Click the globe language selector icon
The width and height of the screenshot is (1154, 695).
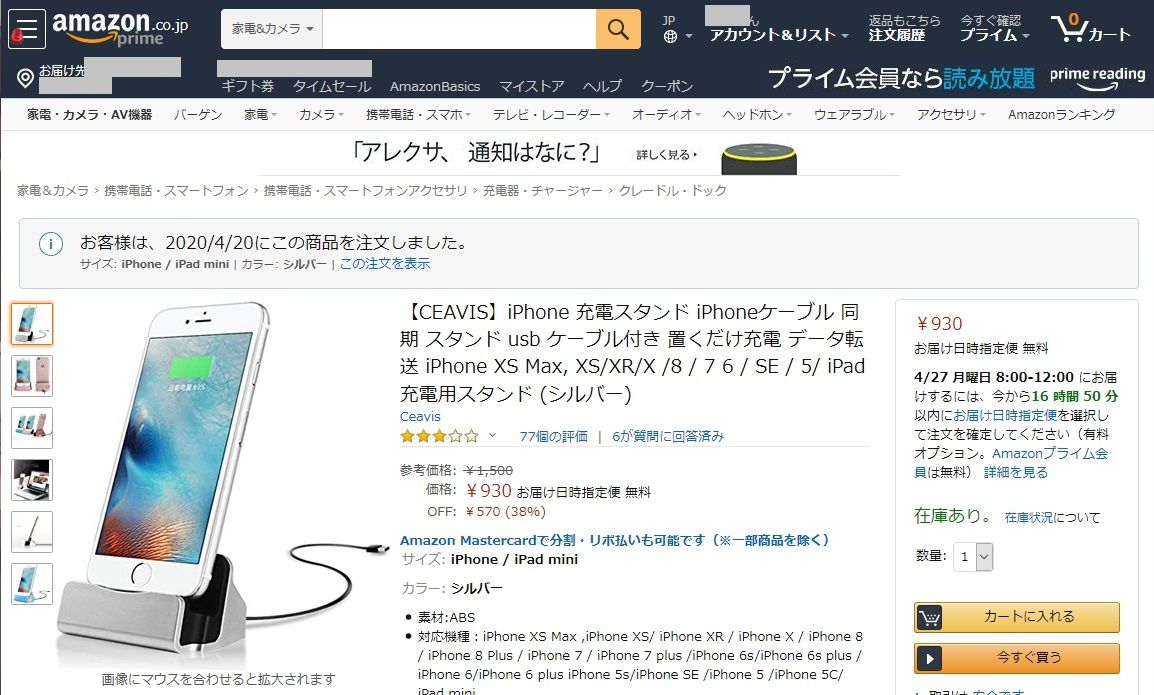coord(670,36)
